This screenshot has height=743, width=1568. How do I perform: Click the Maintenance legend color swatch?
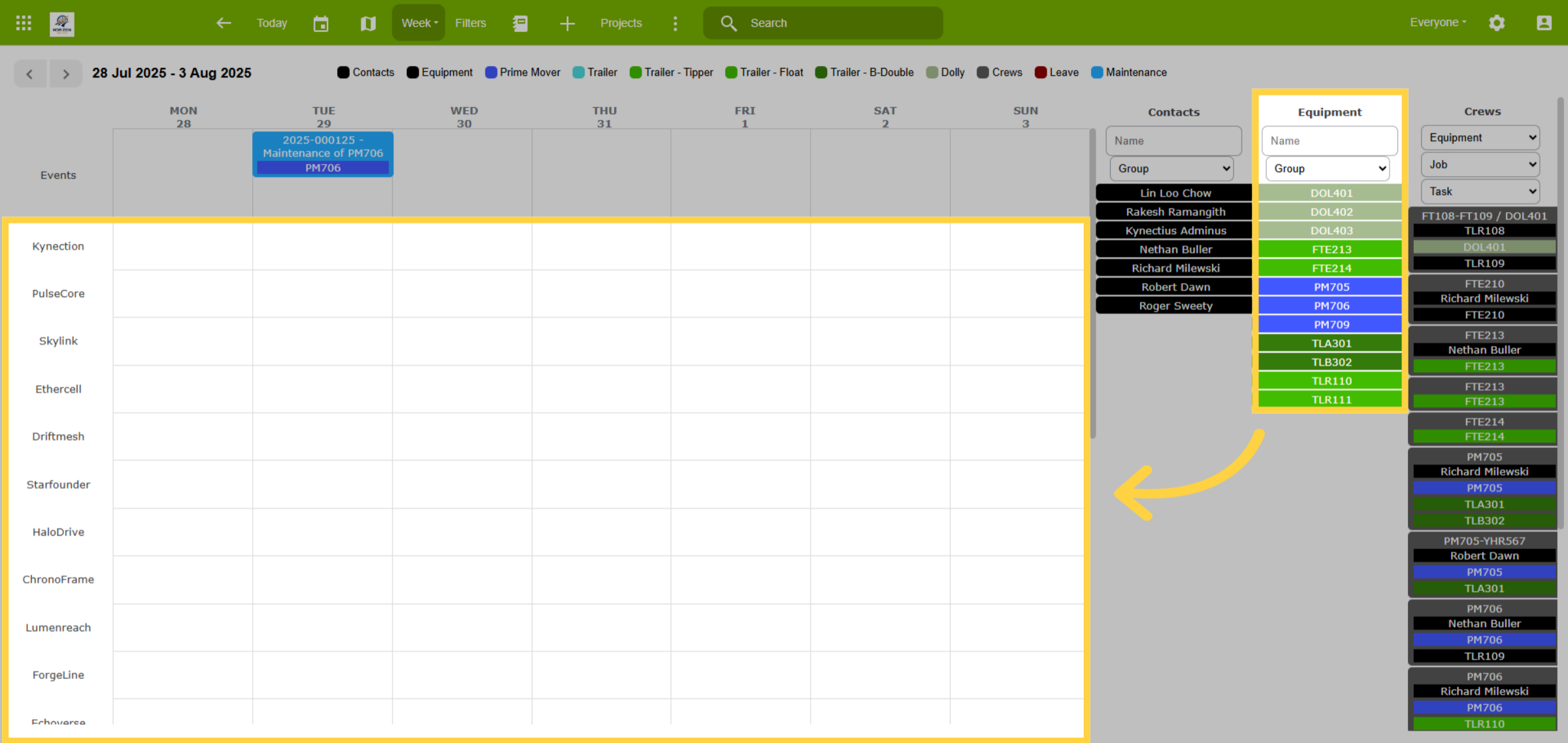tap(1097, 72)
